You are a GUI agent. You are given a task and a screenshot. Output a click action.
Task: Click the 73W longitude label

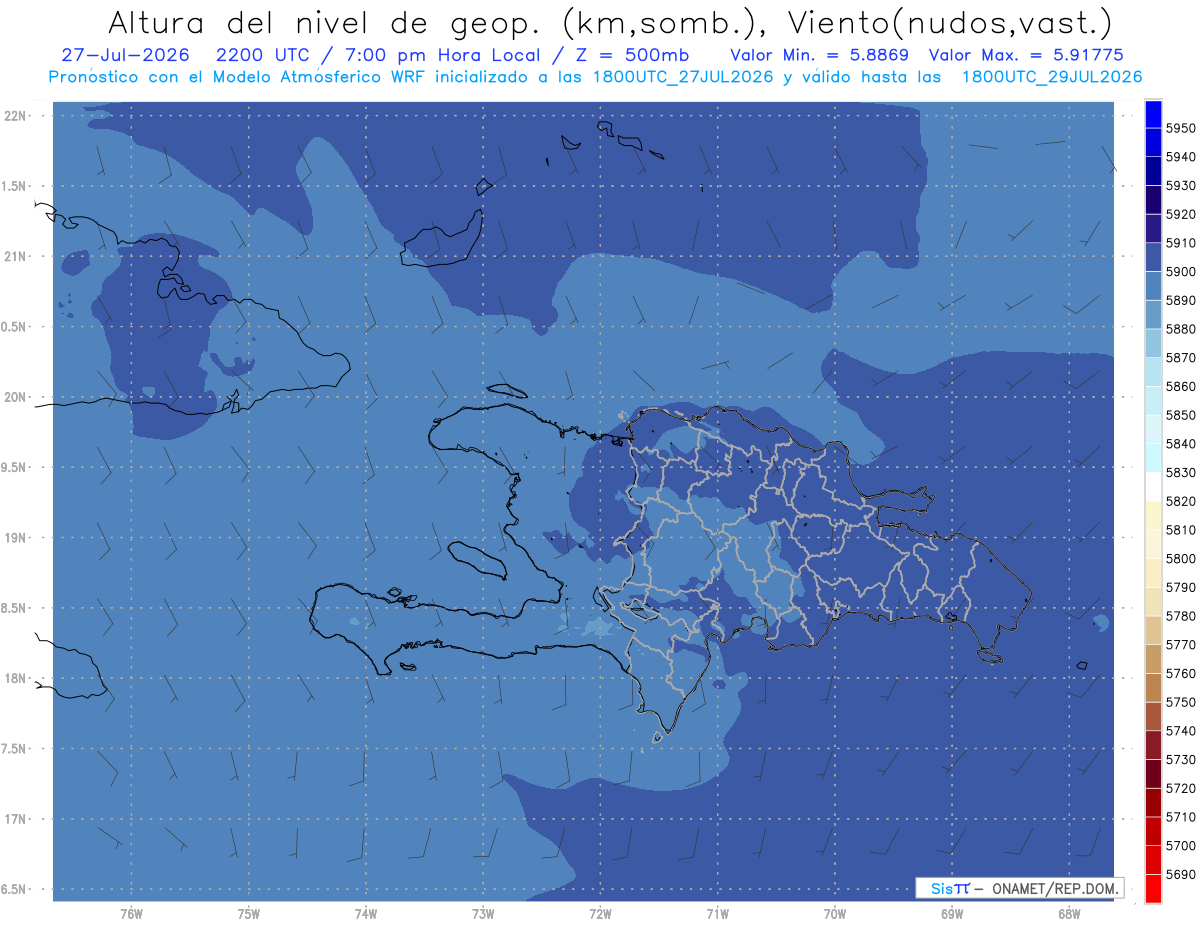click(483, 914)
